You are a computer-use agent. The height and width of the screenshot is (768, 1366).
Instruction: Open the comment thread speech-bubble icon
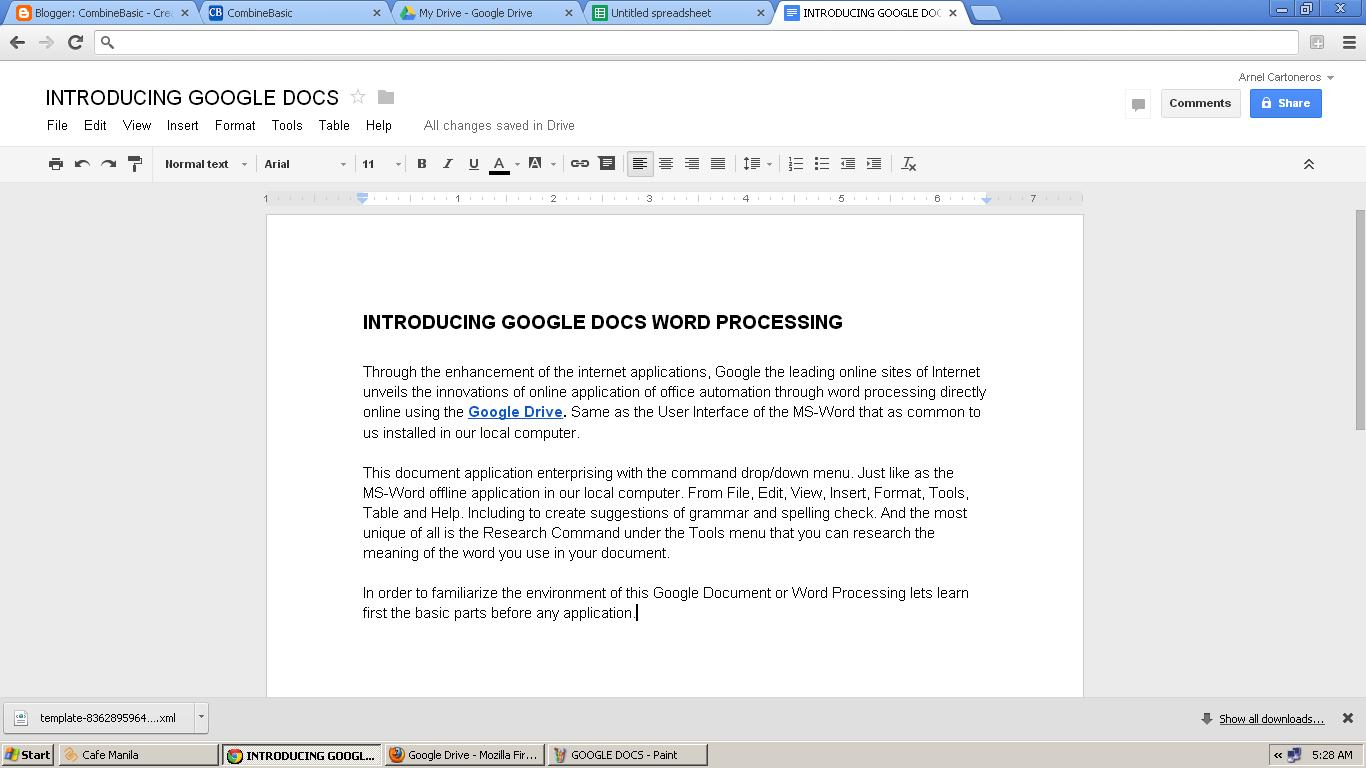[1138, 104]
